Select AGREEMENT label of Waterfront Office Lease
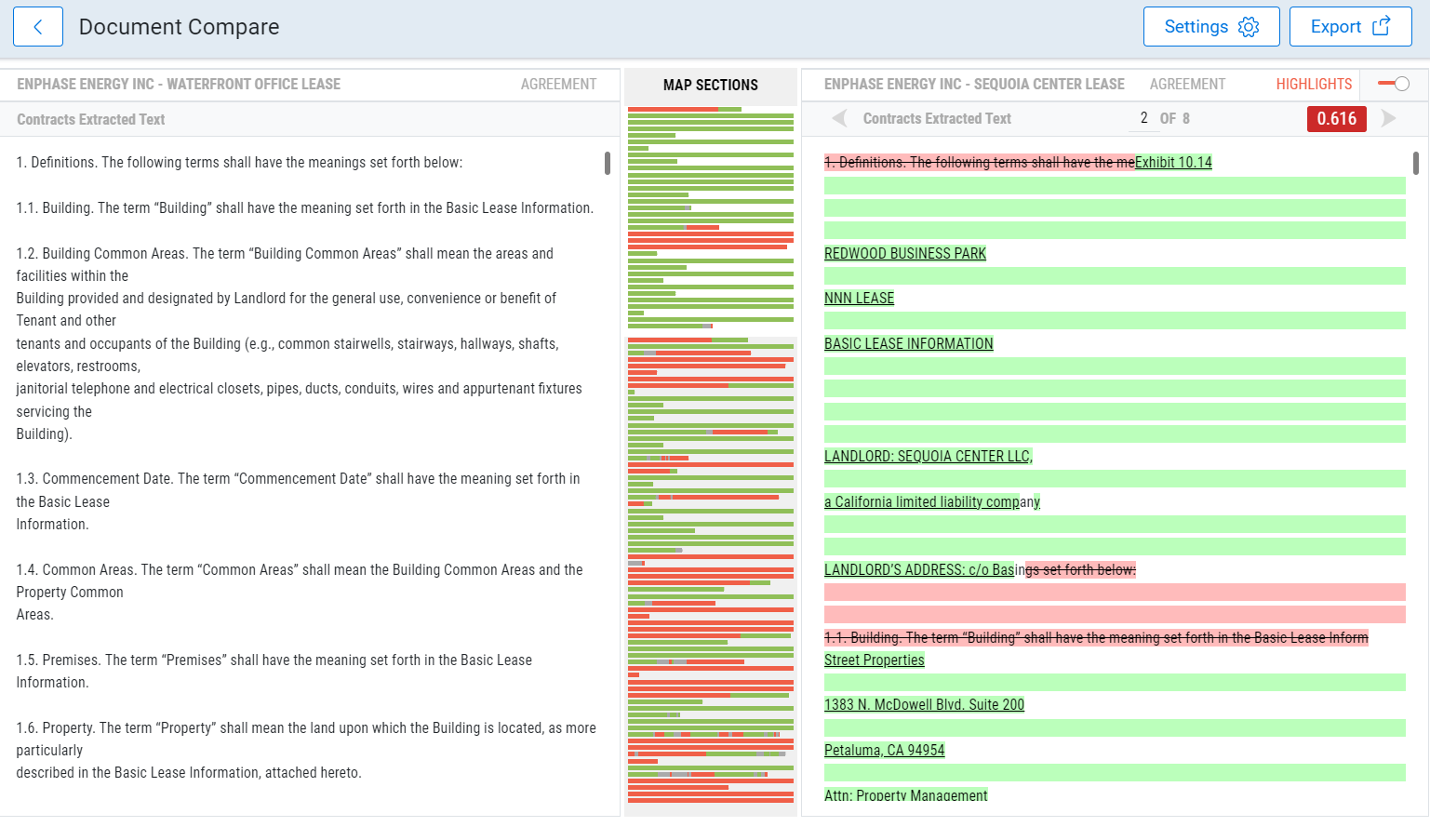Screen dimensions: 1430x840 click(558, 84)
